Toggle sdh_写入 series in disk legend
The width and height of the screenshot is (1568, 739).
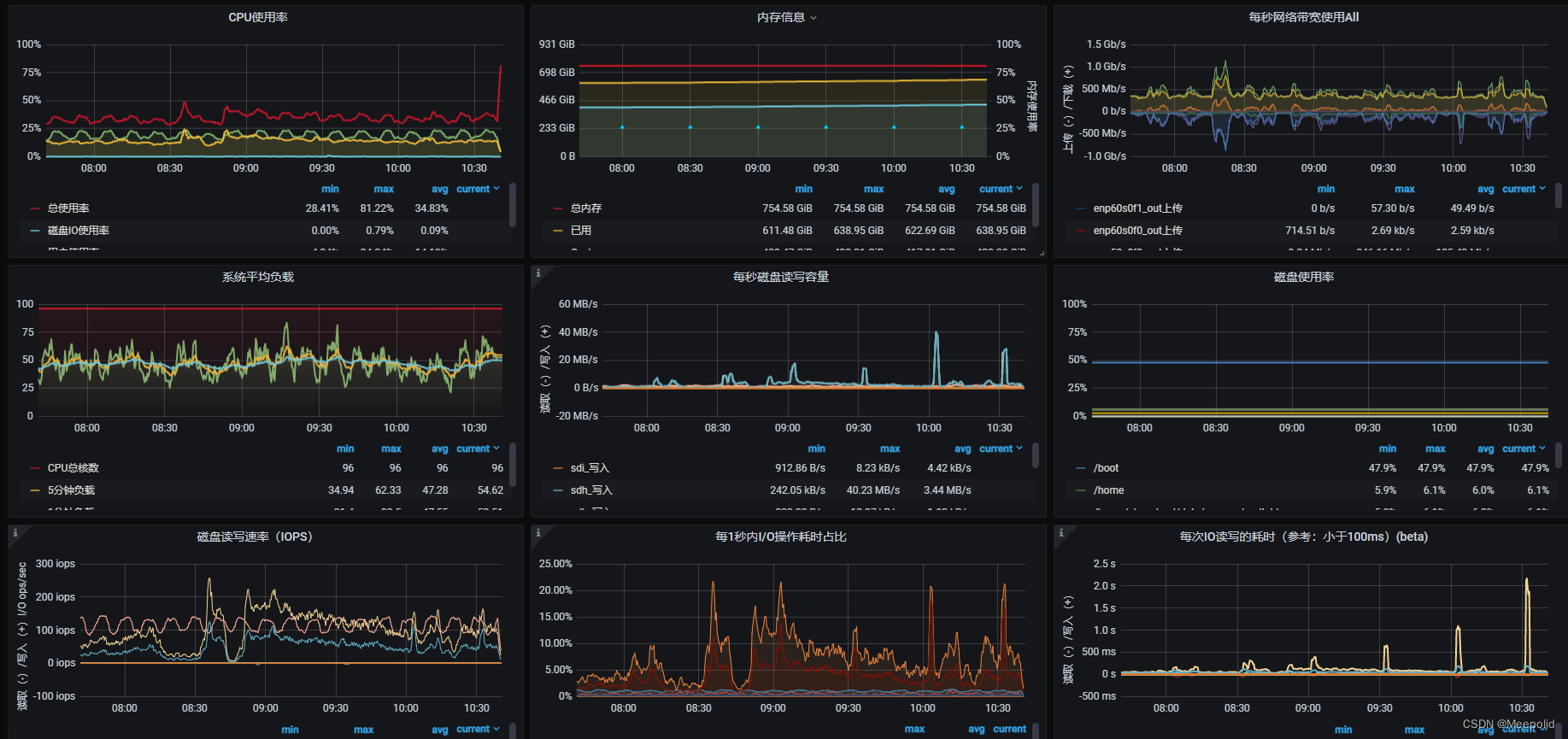point(591,490)
